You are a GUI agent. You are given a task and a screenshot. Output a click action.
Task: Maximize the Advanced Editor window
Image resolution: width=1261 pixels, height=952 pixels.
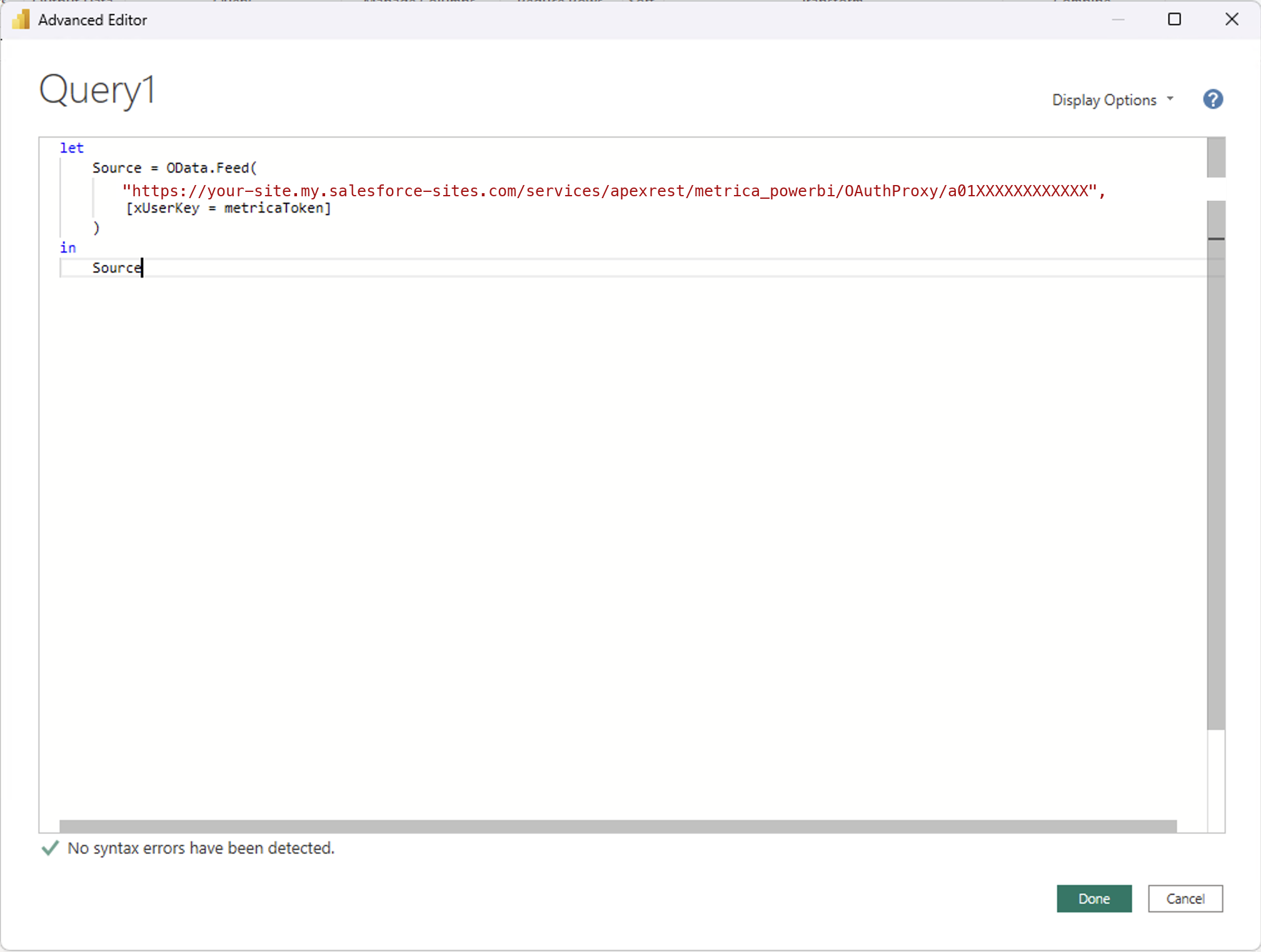tap(1174, 19)
